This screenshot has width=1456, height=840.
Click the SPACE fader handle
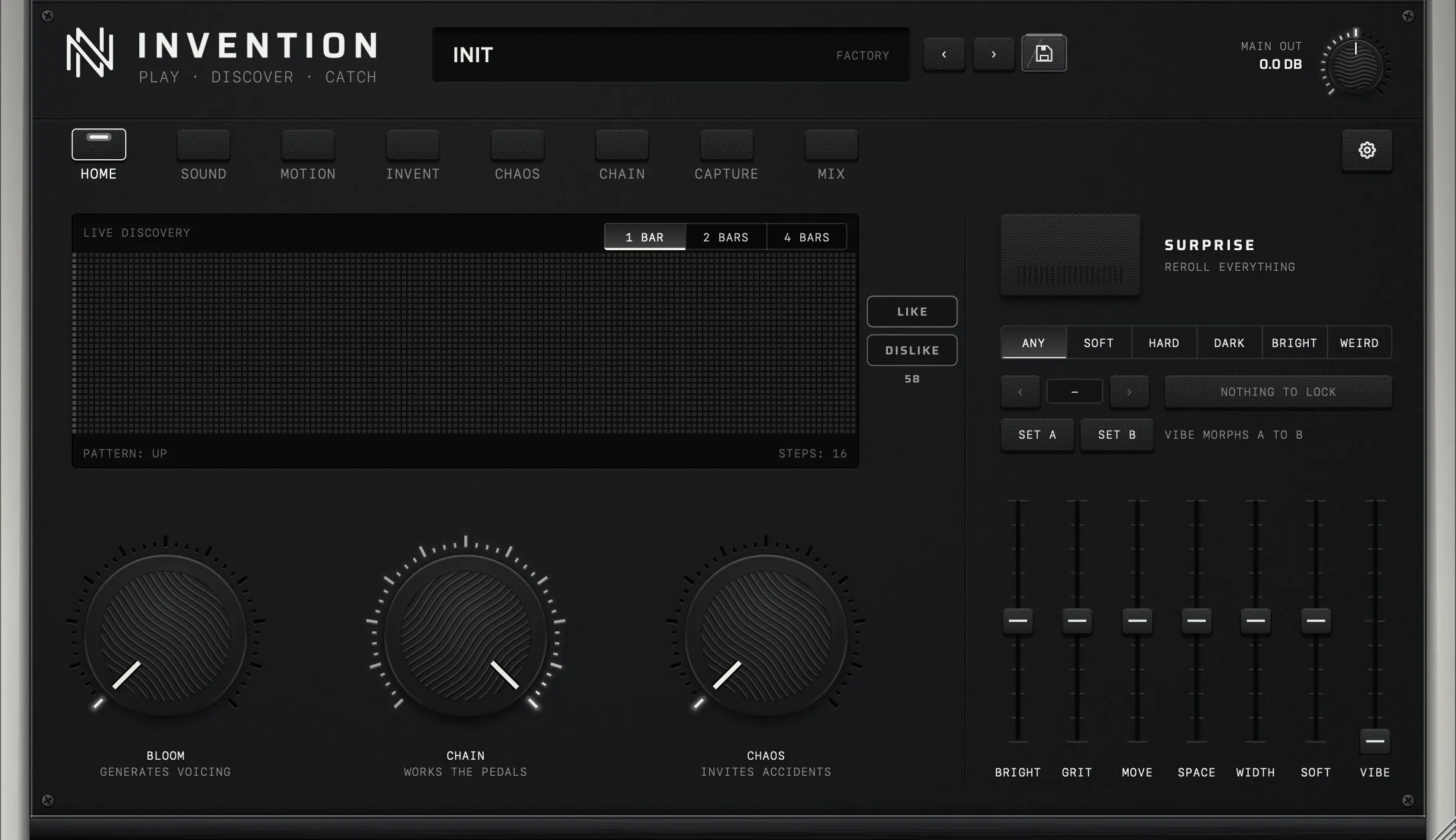[1196, 621]
